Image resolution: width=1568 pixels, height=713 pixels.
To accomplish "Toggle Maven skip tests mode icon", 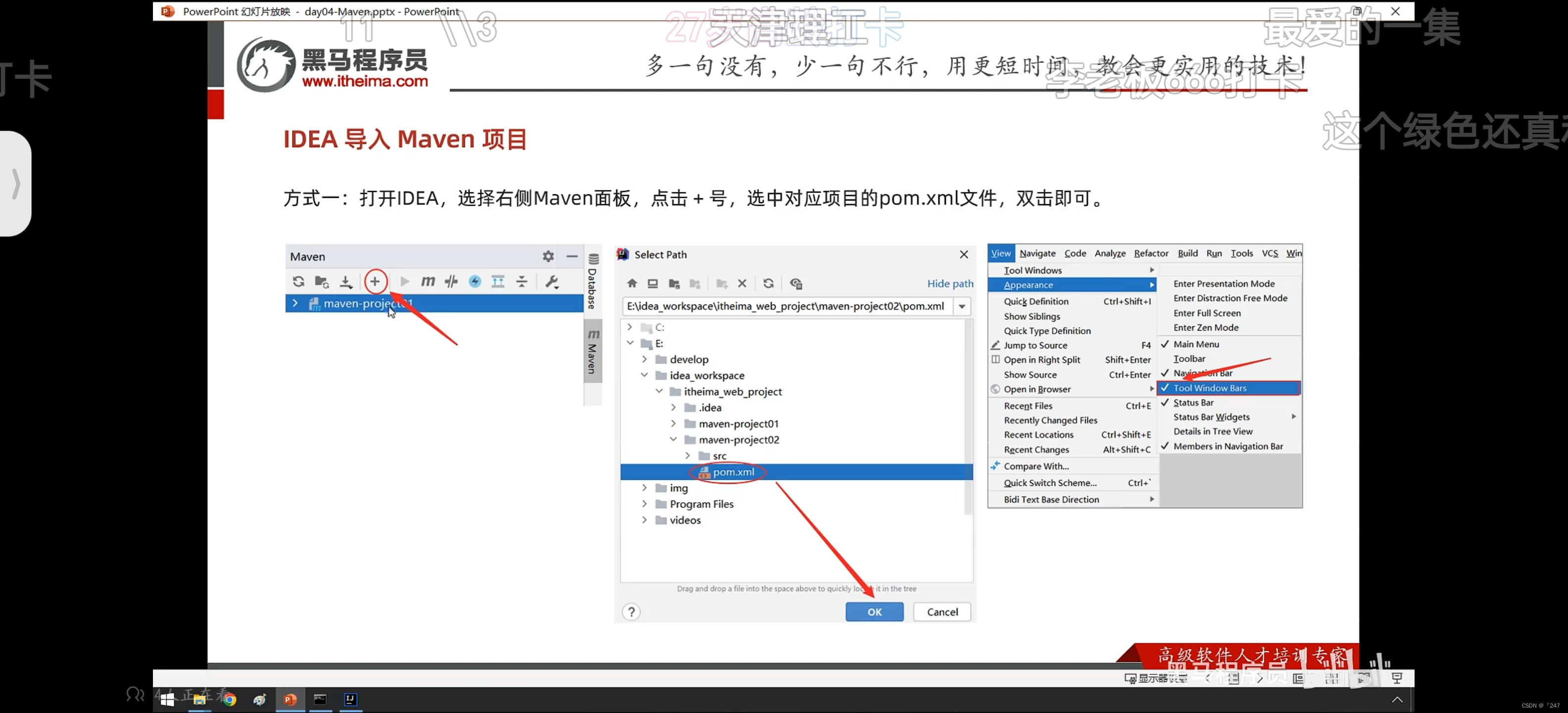I will coord(451,281).
